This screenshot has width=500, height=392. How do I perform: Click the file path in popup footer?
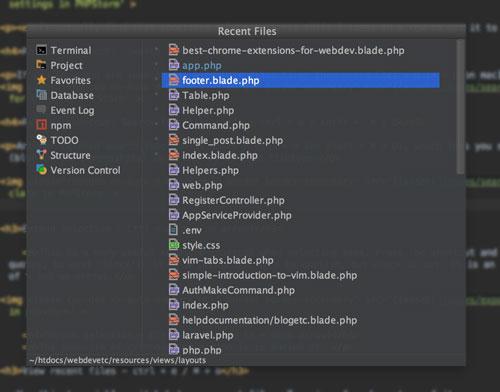click(118, 360)
